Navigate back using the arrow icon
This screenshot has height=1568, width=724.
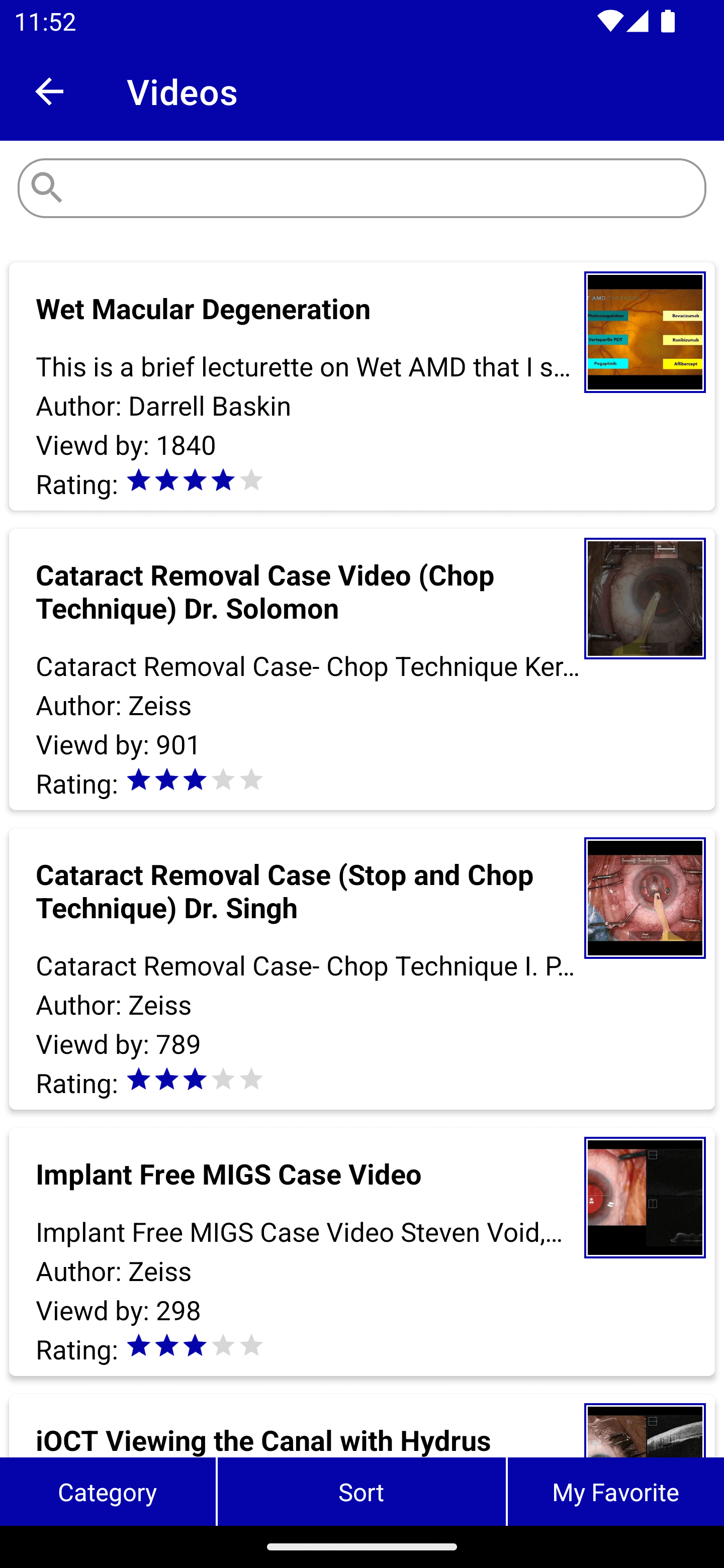[49, 92]
